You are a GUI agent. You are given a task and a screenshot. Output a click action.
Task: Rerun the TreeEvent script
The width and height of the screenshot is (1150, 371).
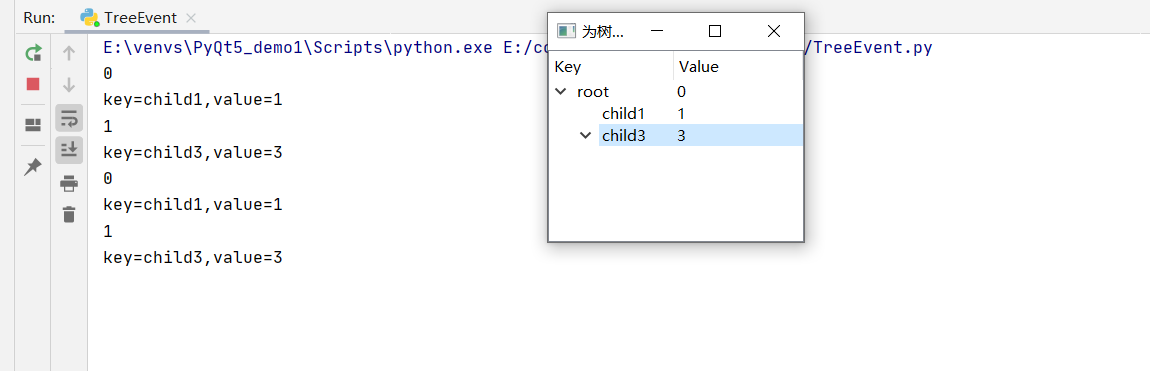(x=33, y=53)
